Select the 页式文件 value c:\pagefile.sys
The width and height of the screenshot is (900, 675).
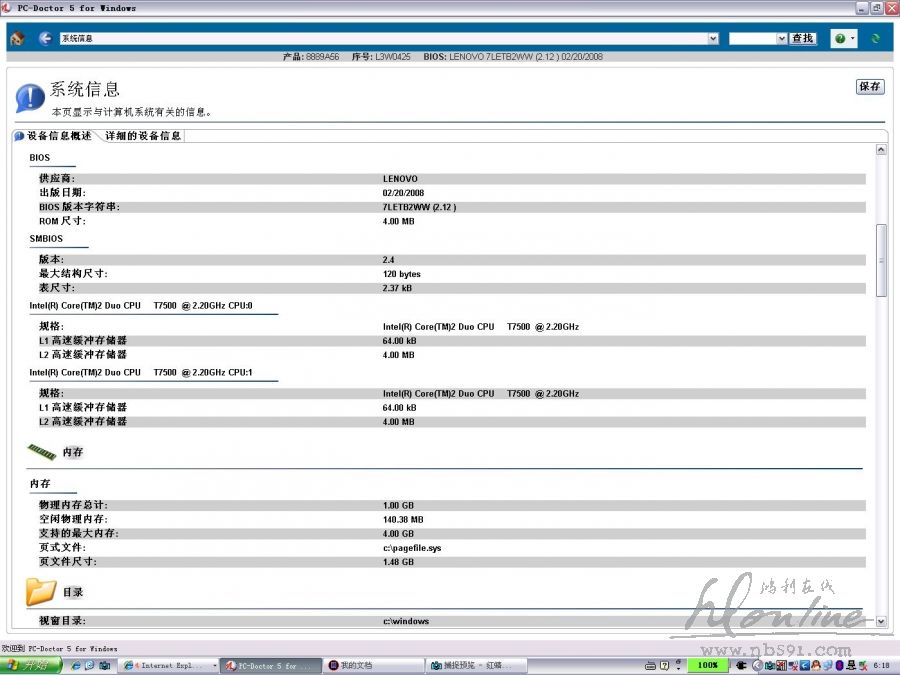[412, 548]
